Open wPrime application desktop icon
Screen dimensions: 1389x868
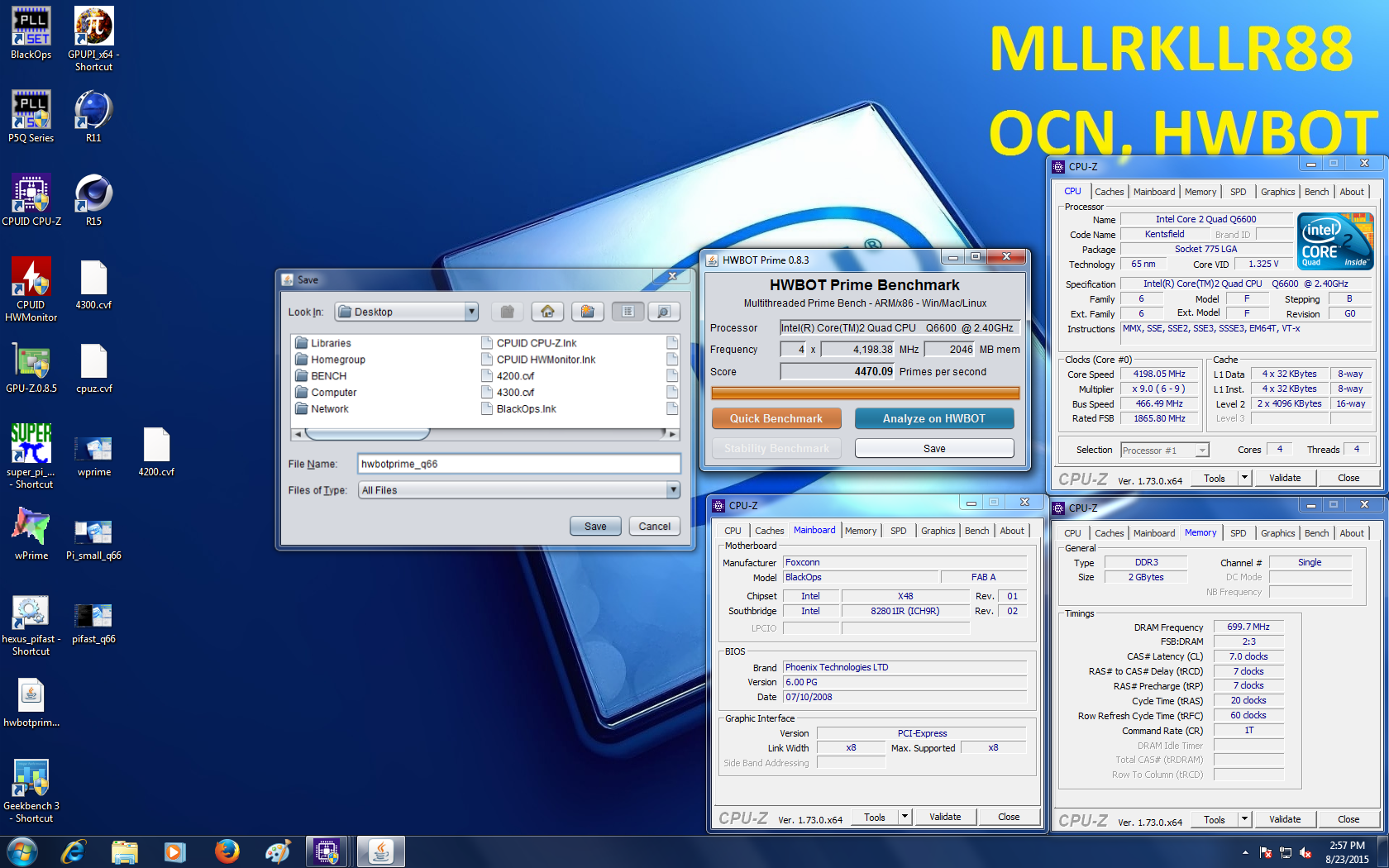31,534
